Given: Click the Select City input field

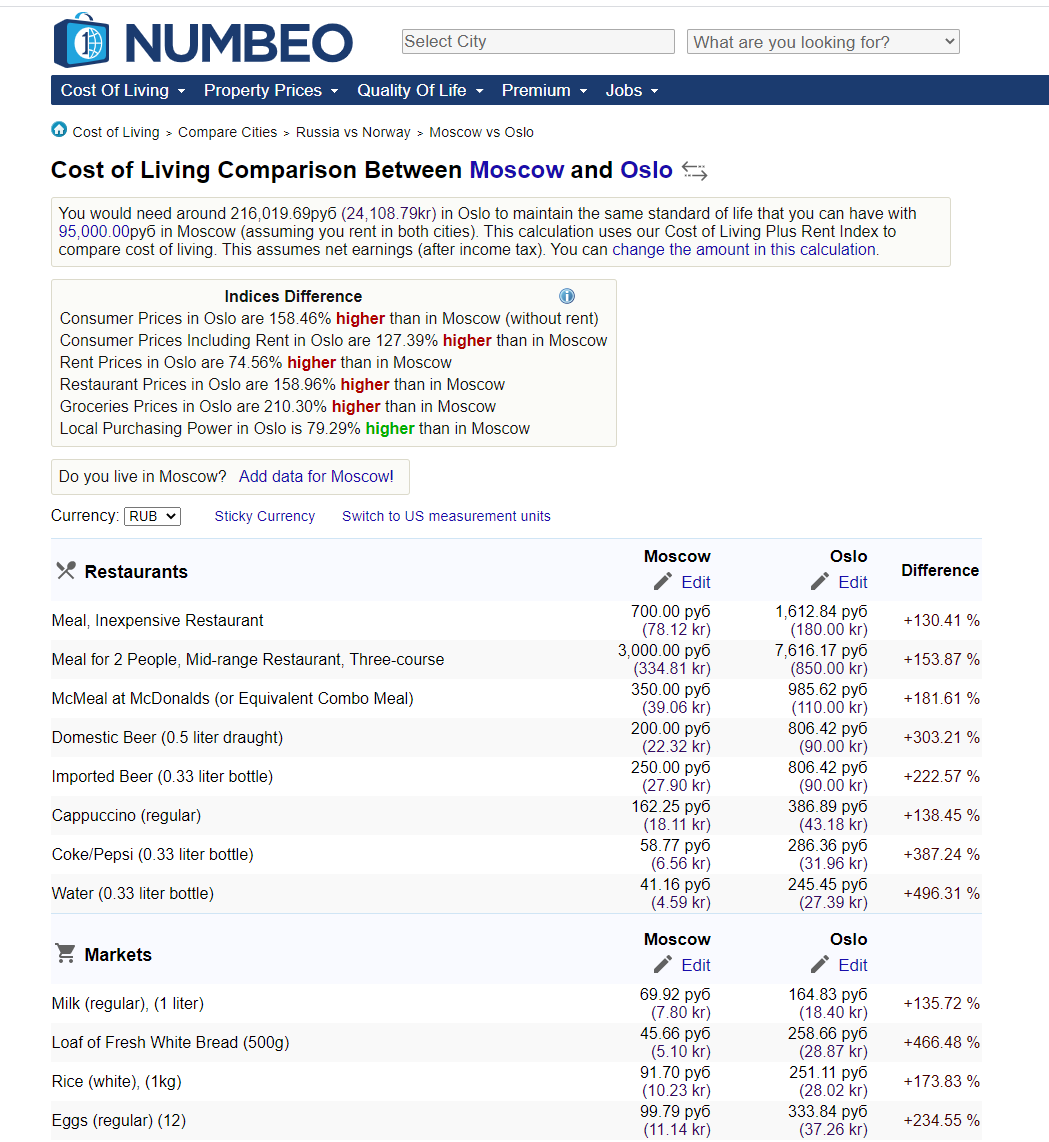Looking at the screenshot, I should tap(538, 42).
